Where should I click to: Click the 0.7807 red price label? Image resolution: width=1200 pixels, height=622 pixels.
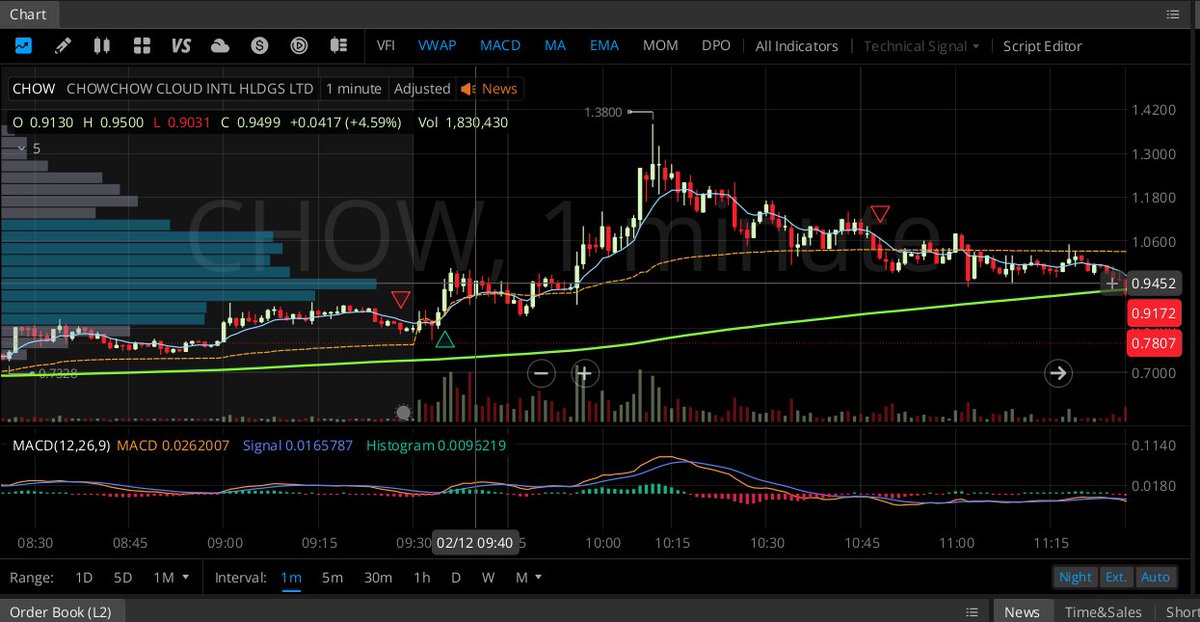[x=1154, y=344]
